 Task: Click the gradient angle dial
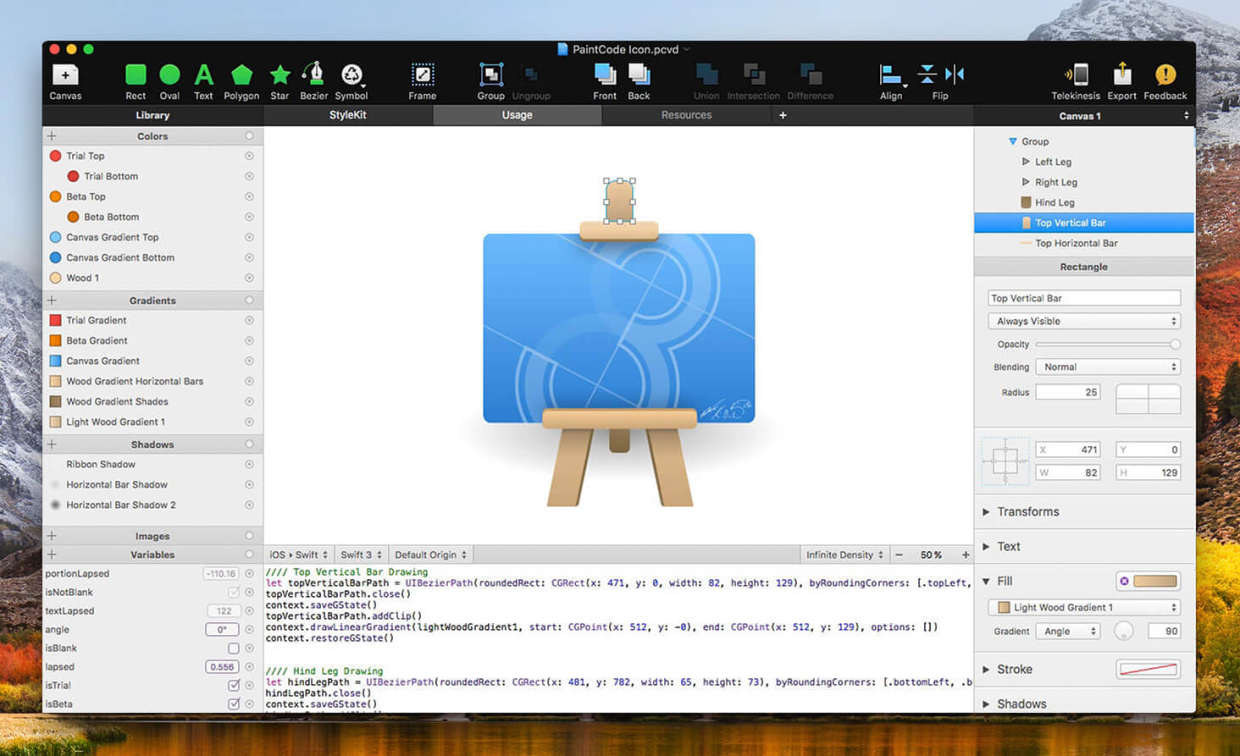click(x=1124, y=631)
